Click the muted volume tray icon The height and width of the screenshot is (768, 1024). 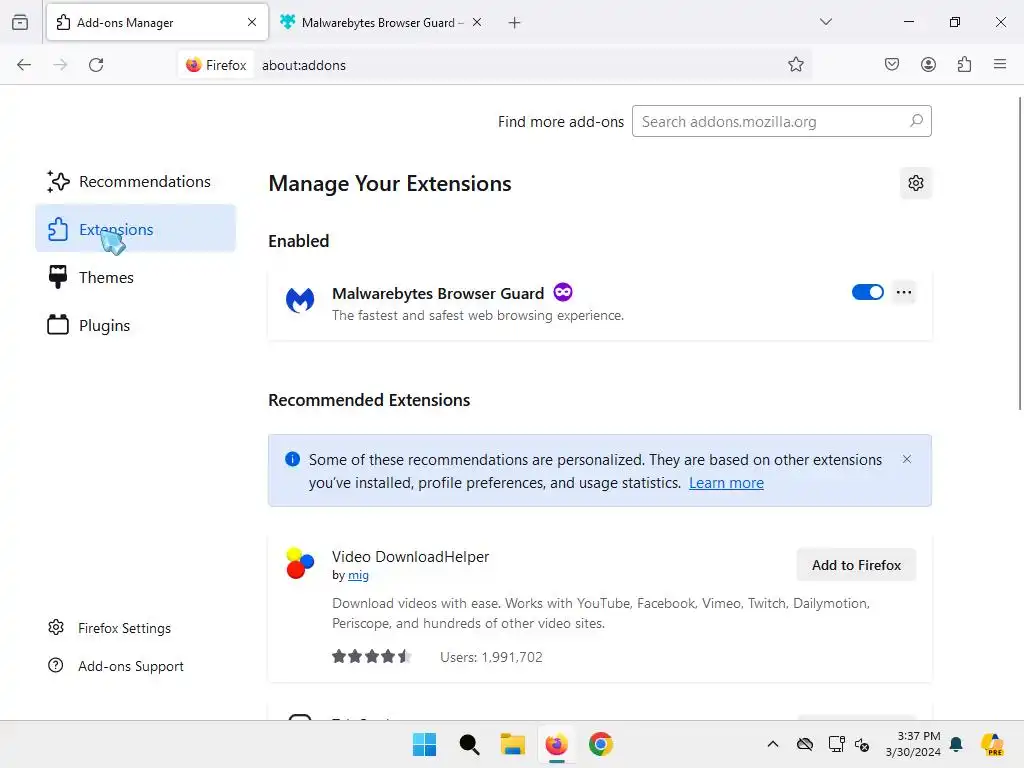pos(862,744)
